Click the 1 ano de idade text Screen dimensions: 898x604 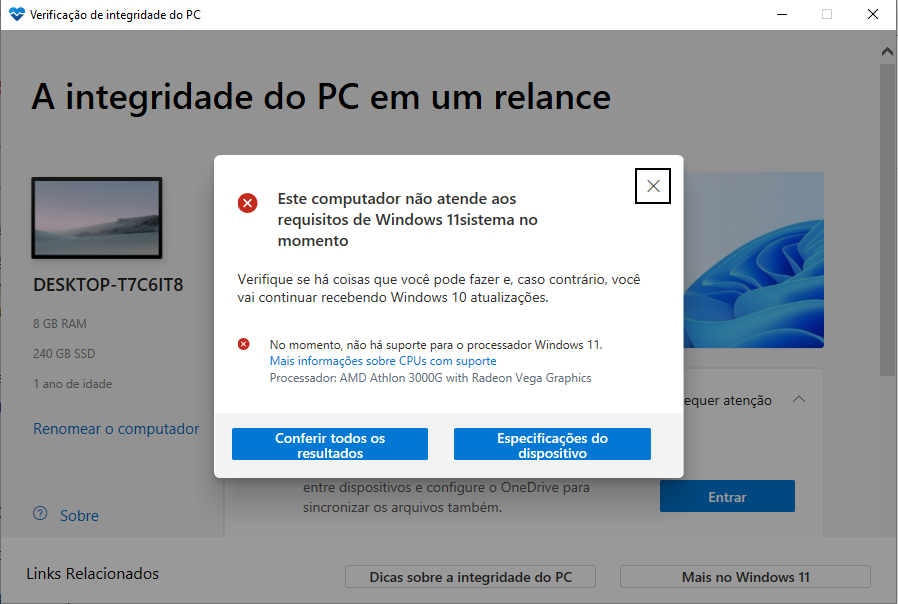pyautogui.click(x=73, y=384)
